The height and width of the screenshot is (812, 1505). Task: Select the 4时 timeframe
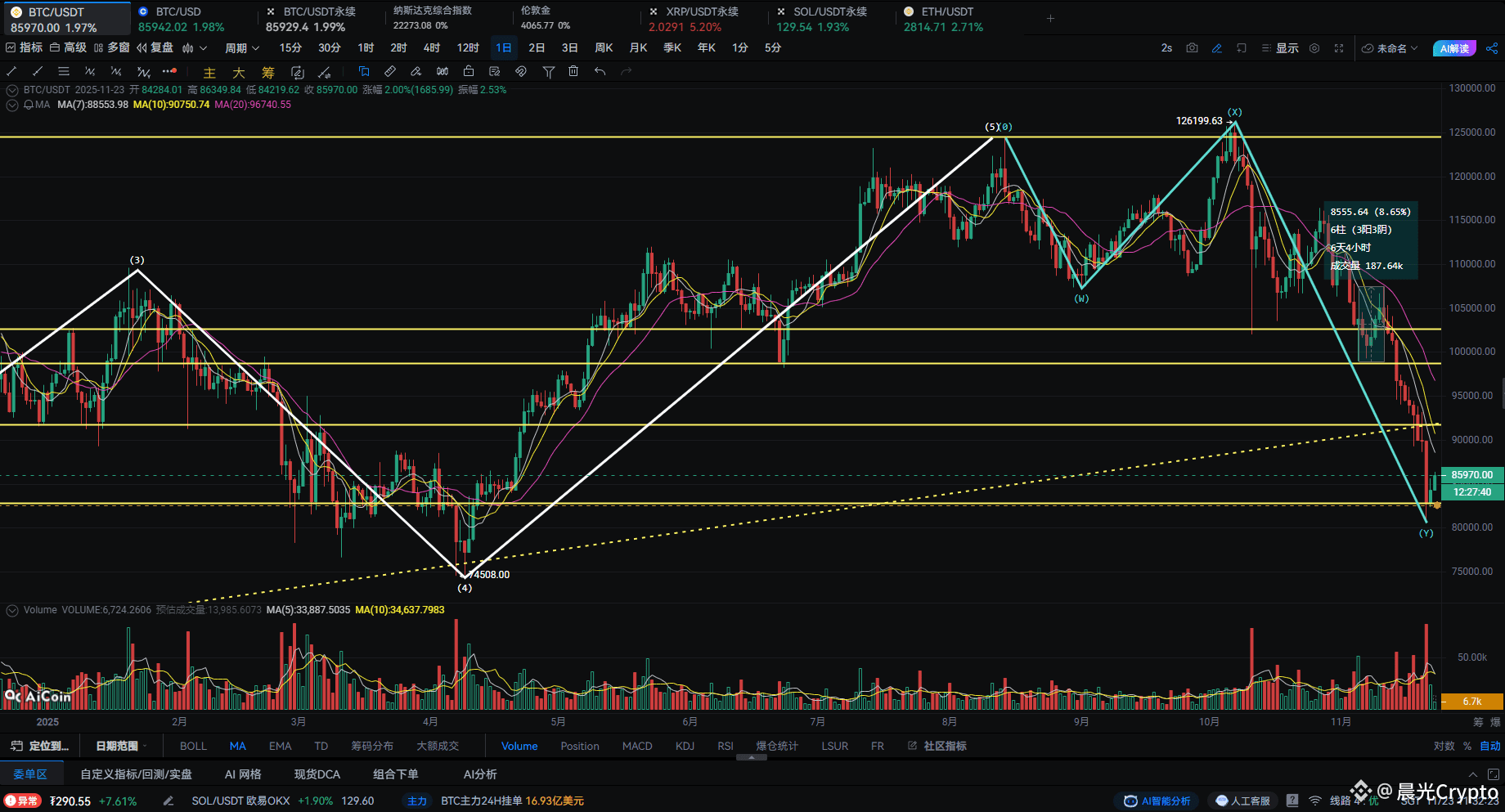pyautogui.click(x=432, y=48)
